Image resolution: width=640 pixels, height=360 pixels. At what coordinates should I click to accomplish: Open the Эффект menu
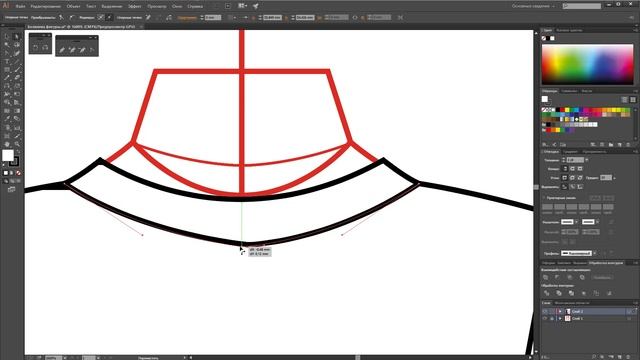coord(135,7)
